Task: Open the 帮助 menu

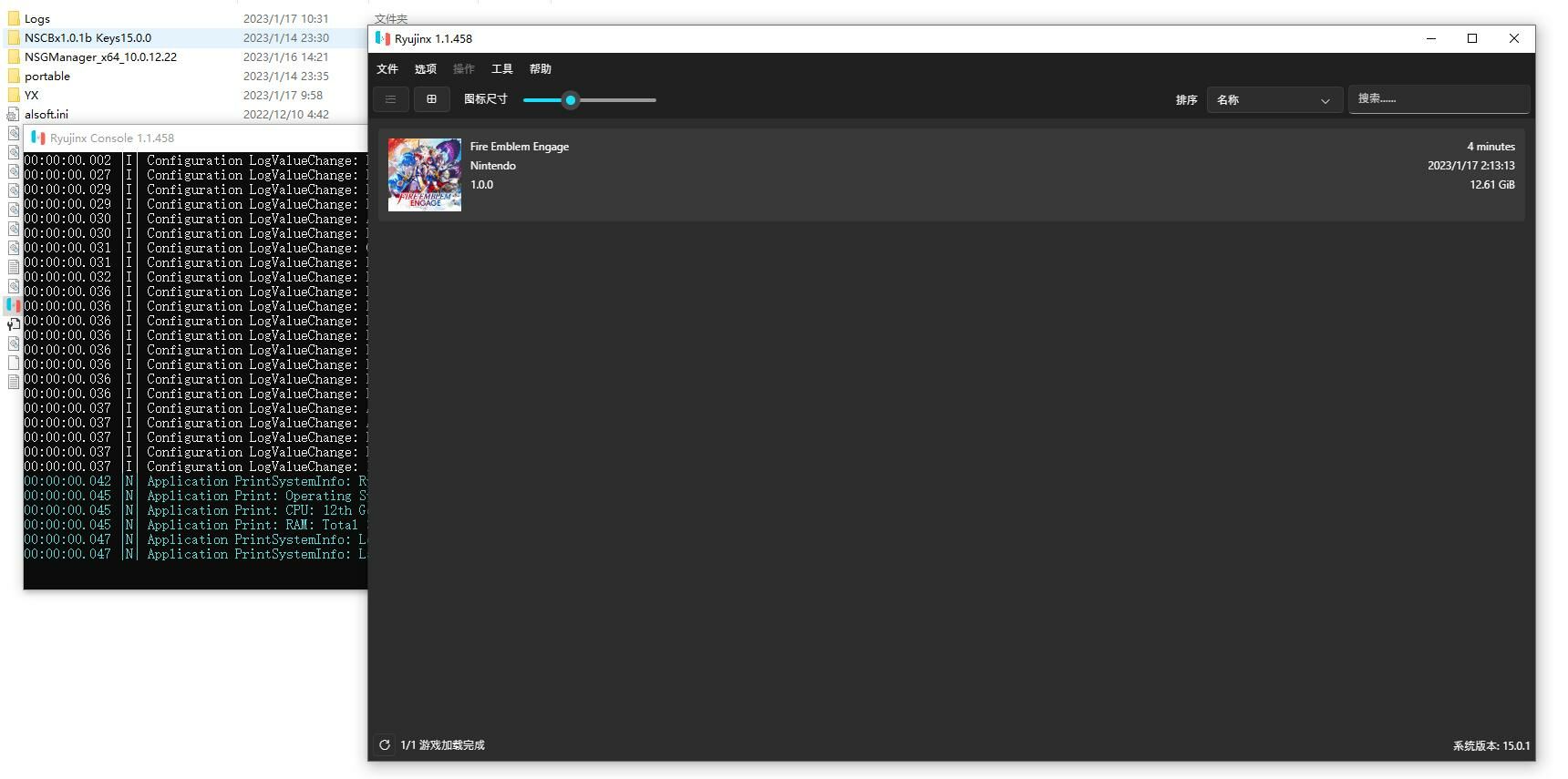Action: pyautogui.click(x=541, y=69)
